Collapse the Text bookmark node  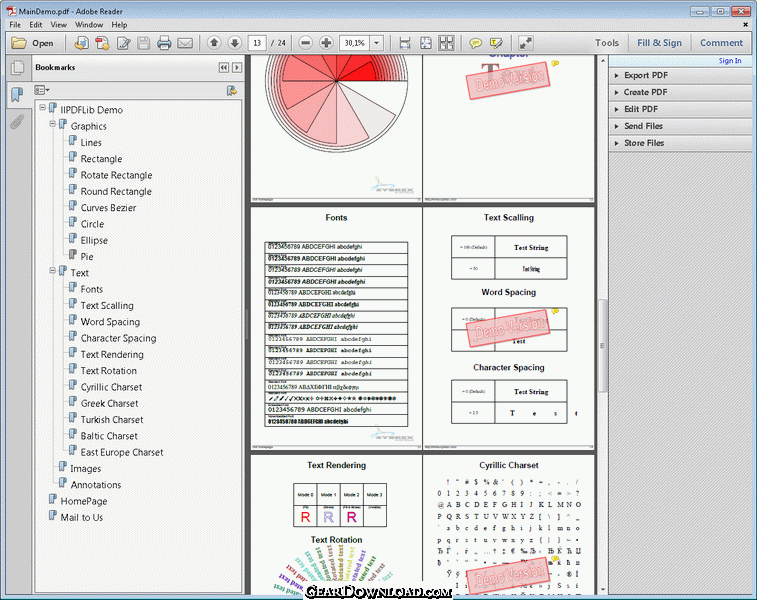[53, 271]
